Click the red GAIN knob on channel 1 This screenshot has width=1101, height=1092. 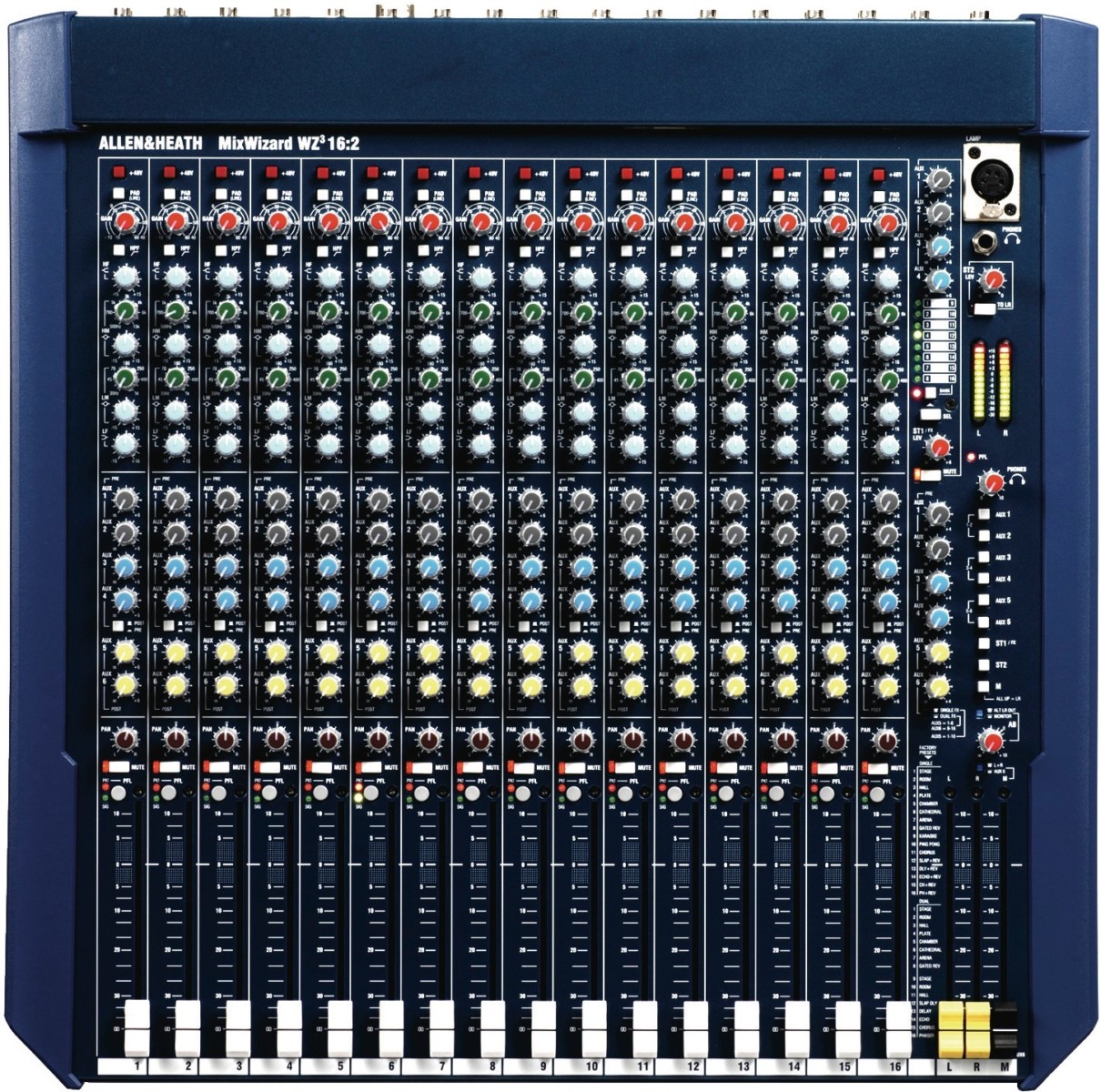[x=126, y=222]
